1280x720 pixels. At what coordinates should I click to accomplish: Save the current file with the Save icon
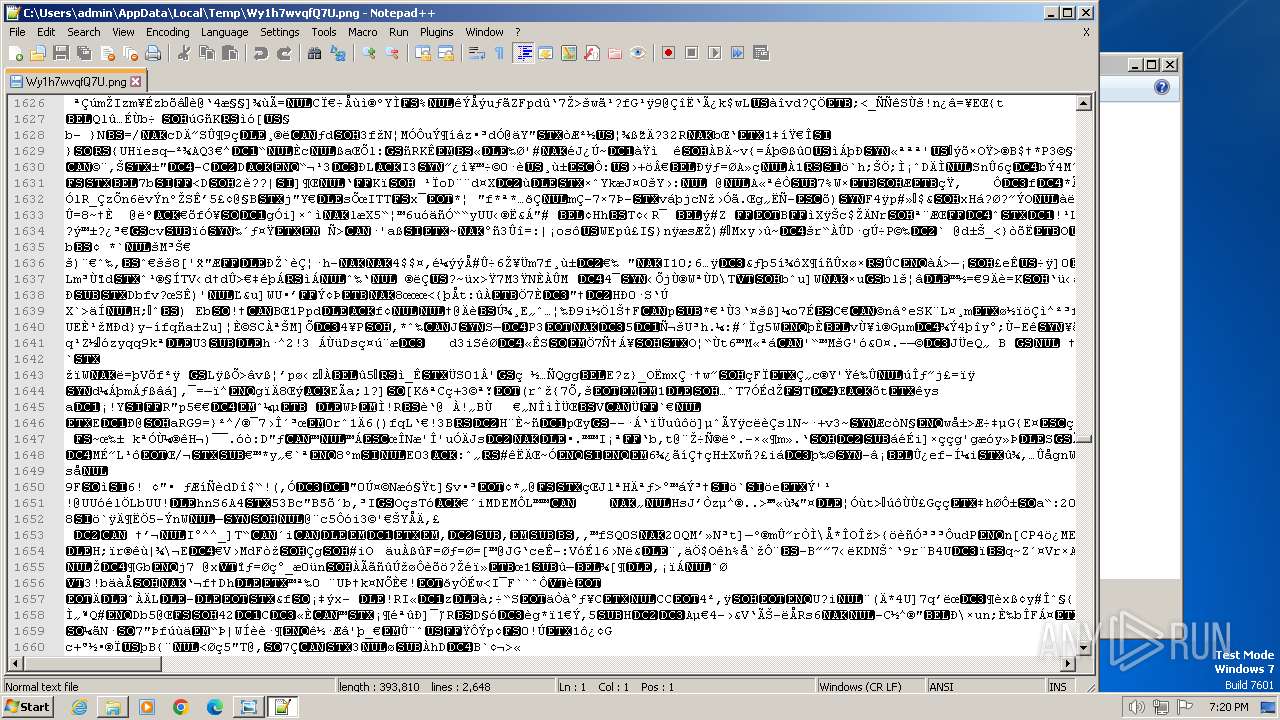coord(61,53)
